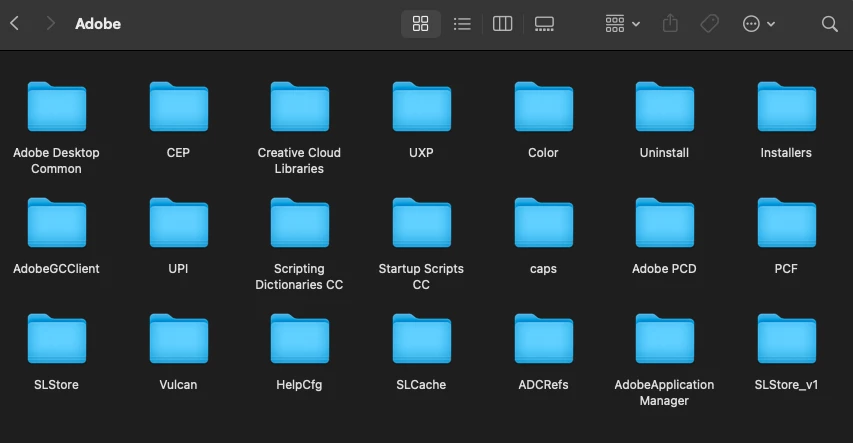This screenshot has width=853, height=443.
Task: Click the "Scripting Dictionaries CC" name label
Action: 299,276
